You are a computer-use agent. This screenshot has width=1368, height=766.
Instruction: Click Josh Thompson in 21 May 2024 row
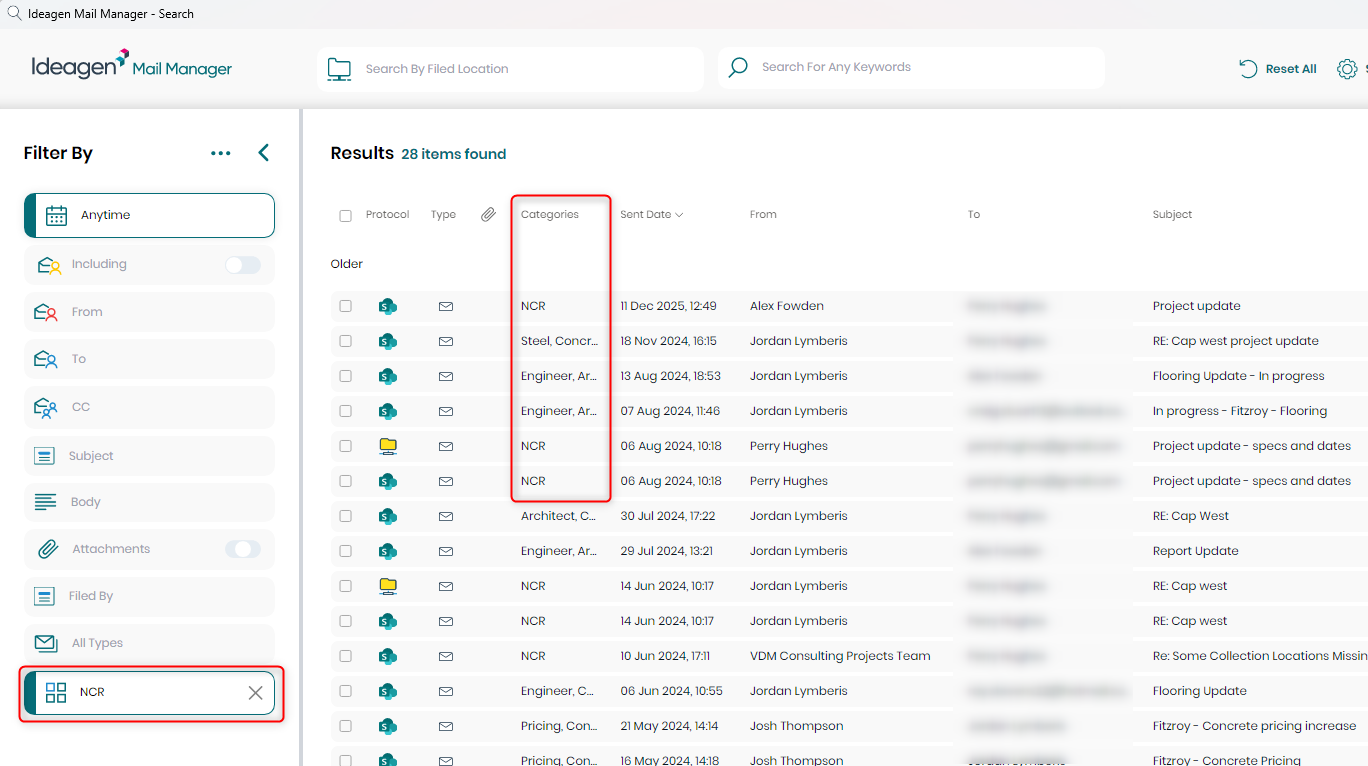click(x=796, y=726)
